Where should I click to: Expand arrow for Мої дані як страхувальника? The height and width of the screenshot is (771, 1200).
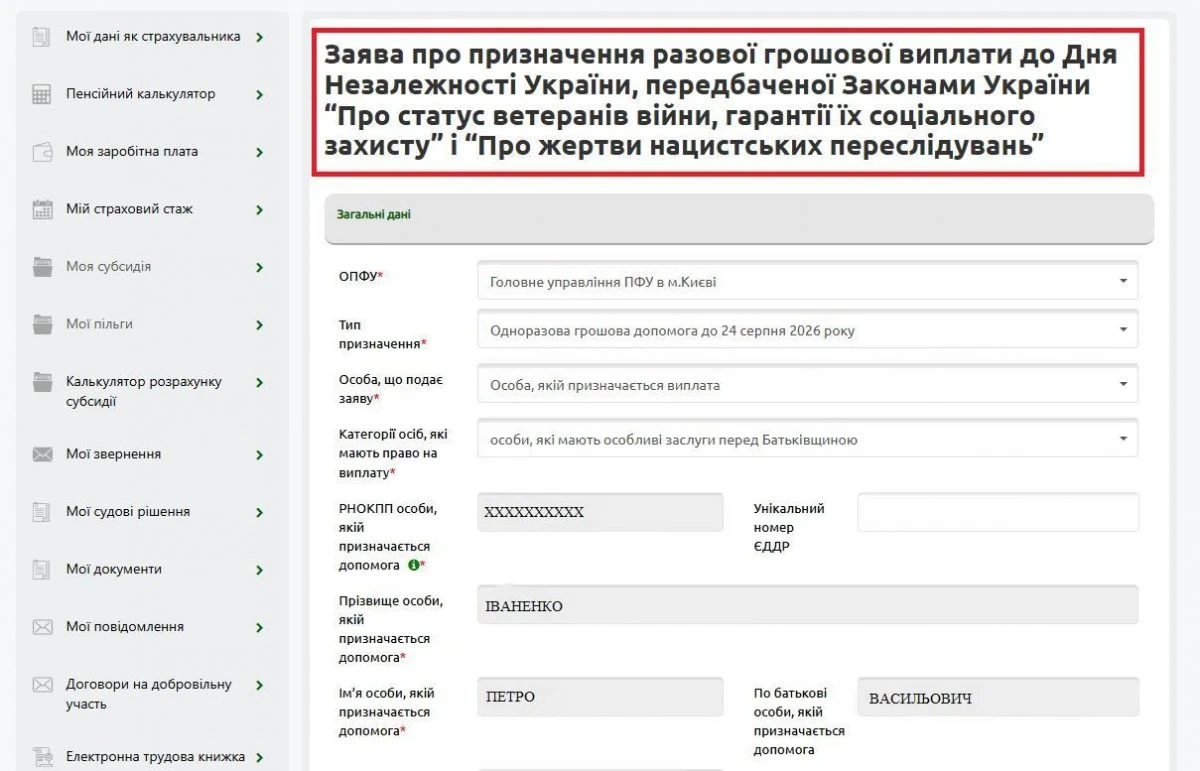click(x=260, y=37)
